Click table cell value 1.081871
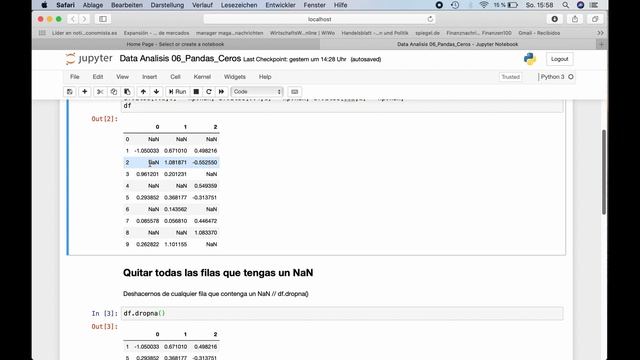Viewport: 640px width, 360px height. click(176, 162)
